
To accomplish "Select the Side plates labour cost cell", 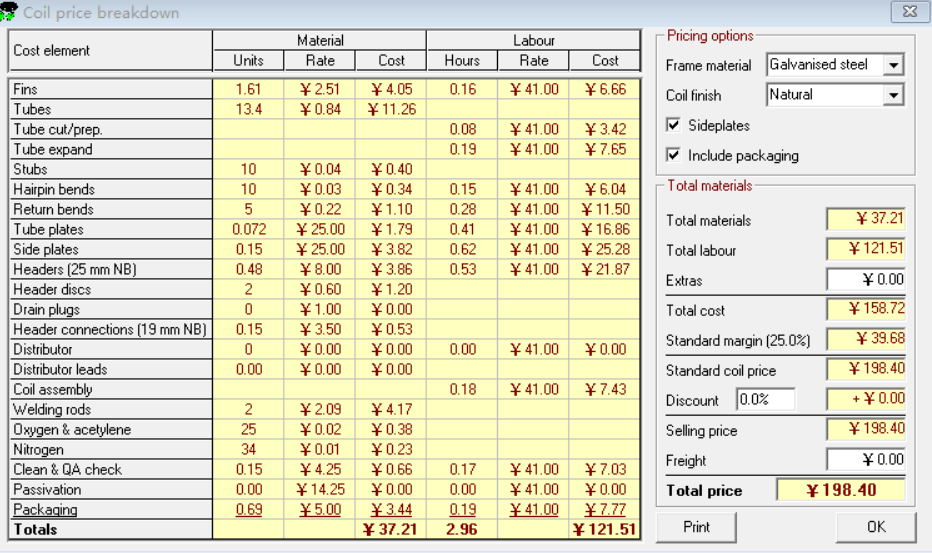I will point(604,249).
